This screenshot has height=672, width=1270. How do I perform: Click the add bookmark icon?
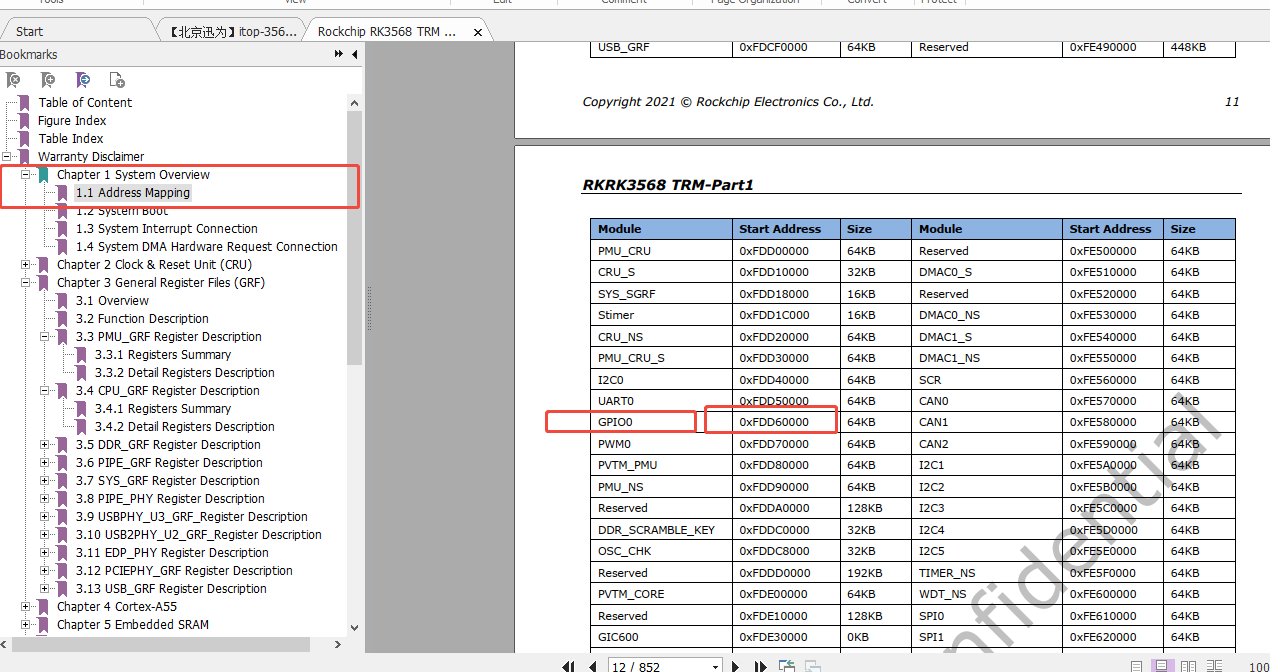[x=47, y=80]
